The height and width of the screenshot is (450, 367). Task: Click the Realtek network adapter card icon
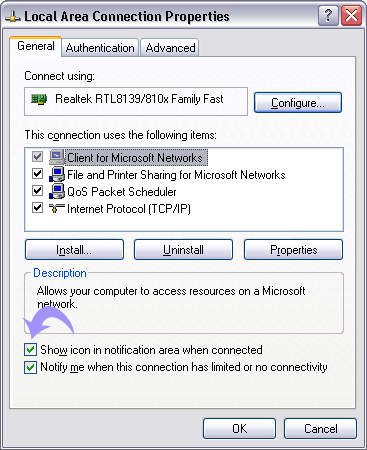(39, 99)
